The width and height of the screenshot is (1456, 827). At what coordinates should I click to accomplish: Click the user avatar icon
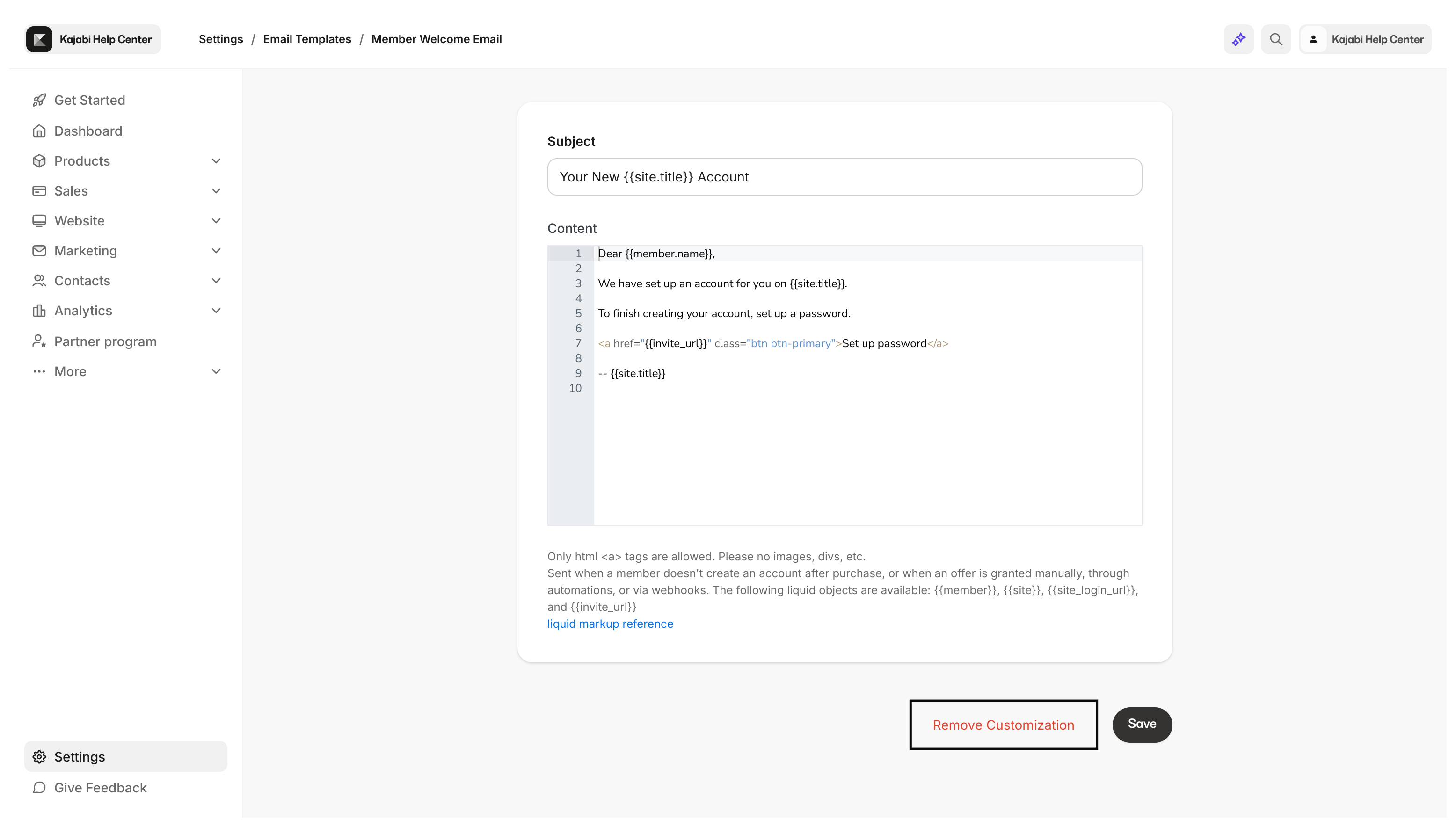[1313, 39]
